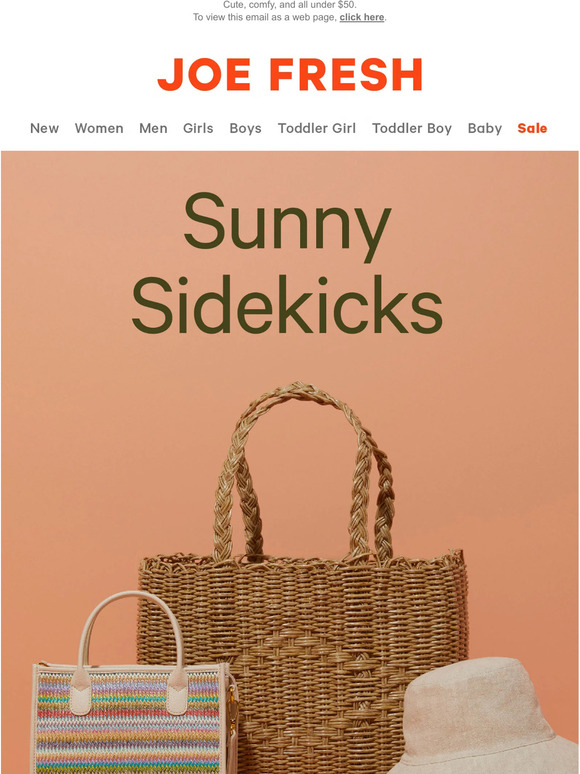Open the 'click here' web page link
Viewport: 580px width, 774px height.
[x=362, y=17]
